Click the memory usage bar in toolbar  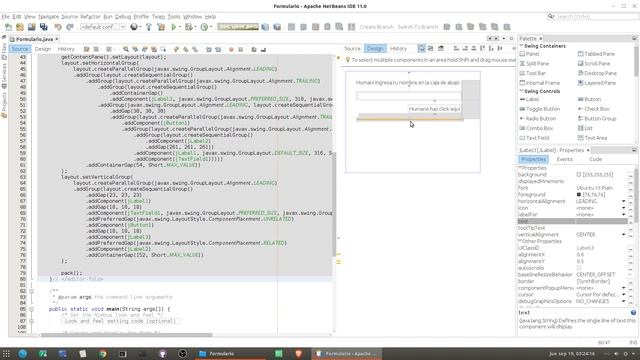[x=238, y=27]
